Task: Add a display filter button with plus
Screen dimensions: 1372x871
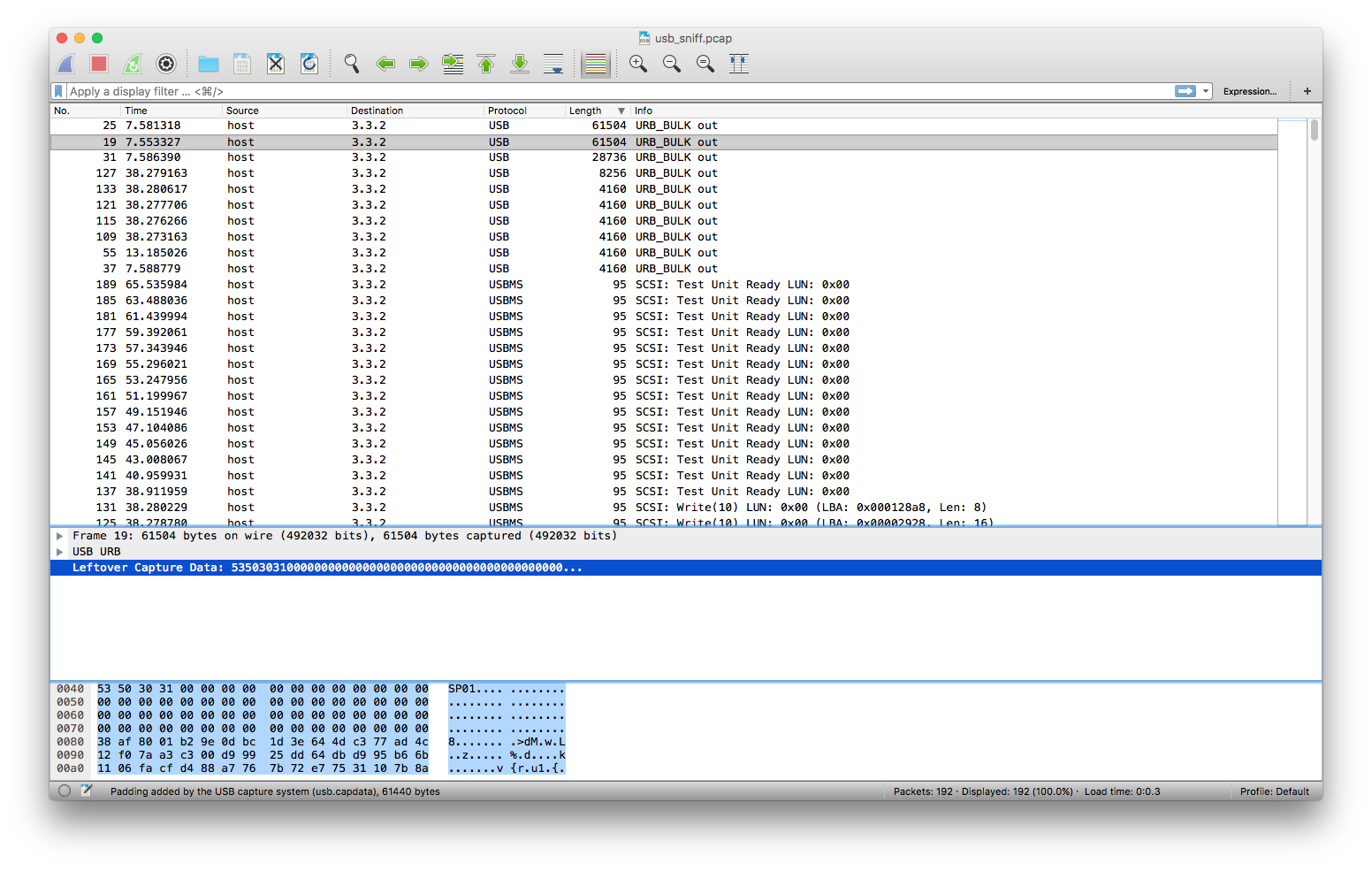Action: click(x=1307, y=91)
